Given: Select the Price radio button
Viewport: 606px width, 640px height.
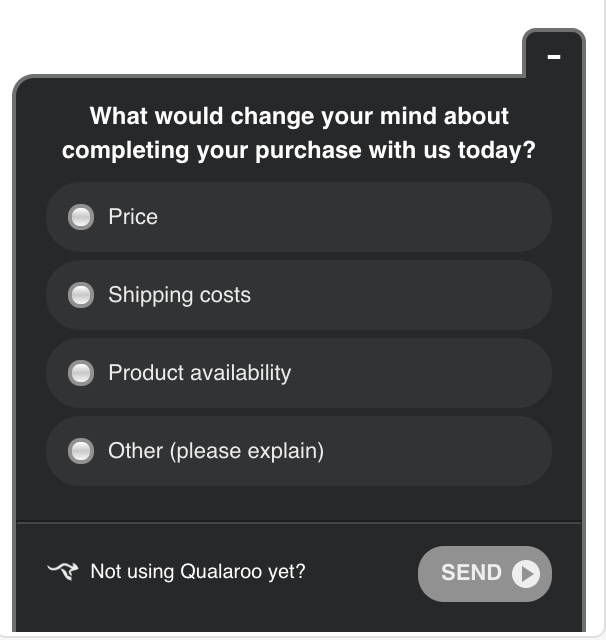Looking at the screenshot, I should click(x=81, y=217).
